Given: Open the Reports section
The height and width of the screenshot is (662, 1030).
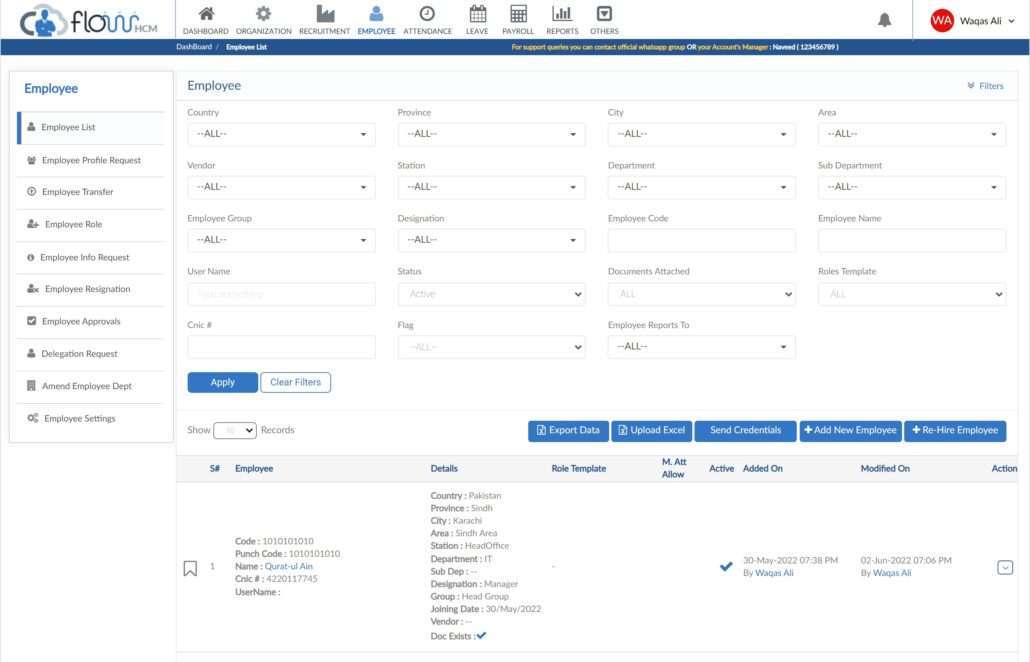Looking at the screenshot, I should [561, 18].
